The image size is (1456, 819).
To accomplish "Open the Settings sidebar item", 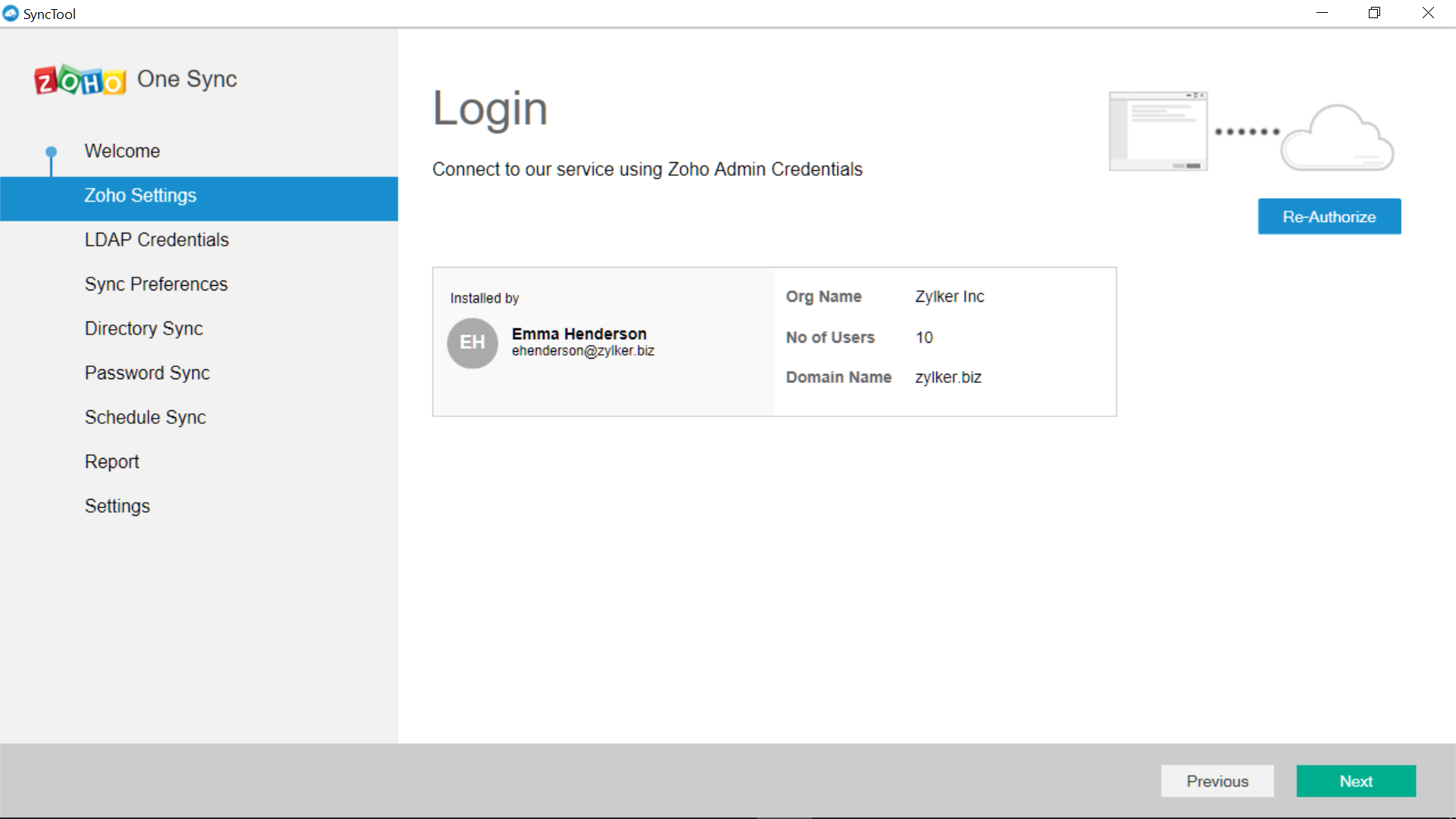I will point(117,506).
